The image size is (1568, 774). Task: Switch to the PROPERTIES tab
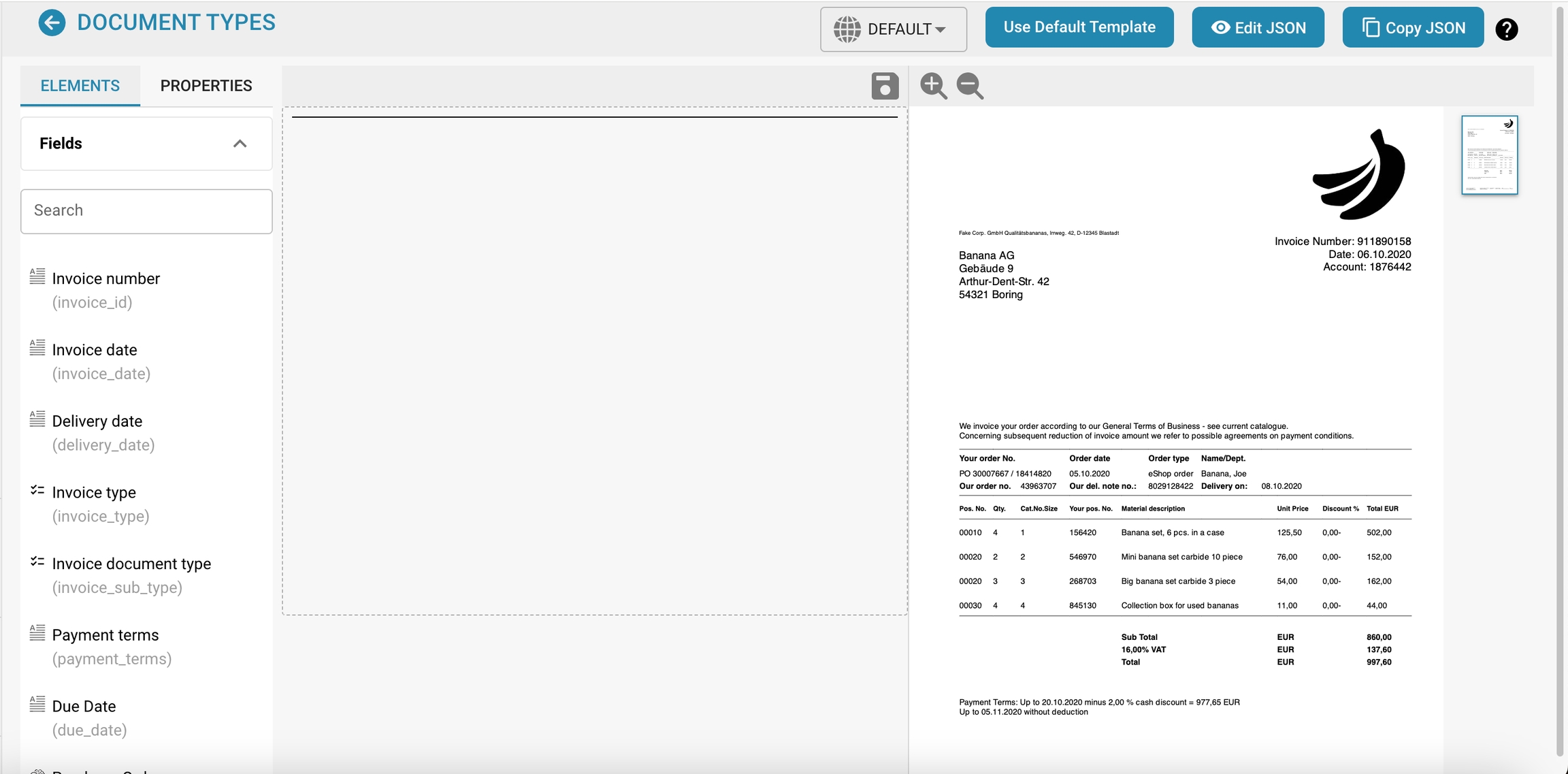[x=206, y=86]
